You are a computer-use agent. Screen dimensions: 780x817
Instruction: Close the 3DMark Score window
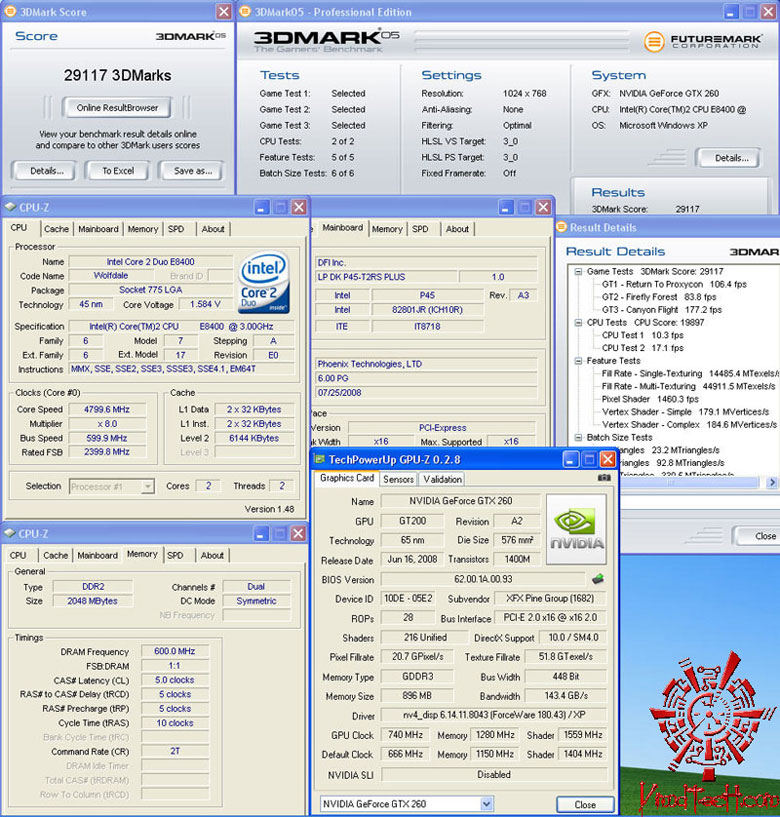pos(224,11)
